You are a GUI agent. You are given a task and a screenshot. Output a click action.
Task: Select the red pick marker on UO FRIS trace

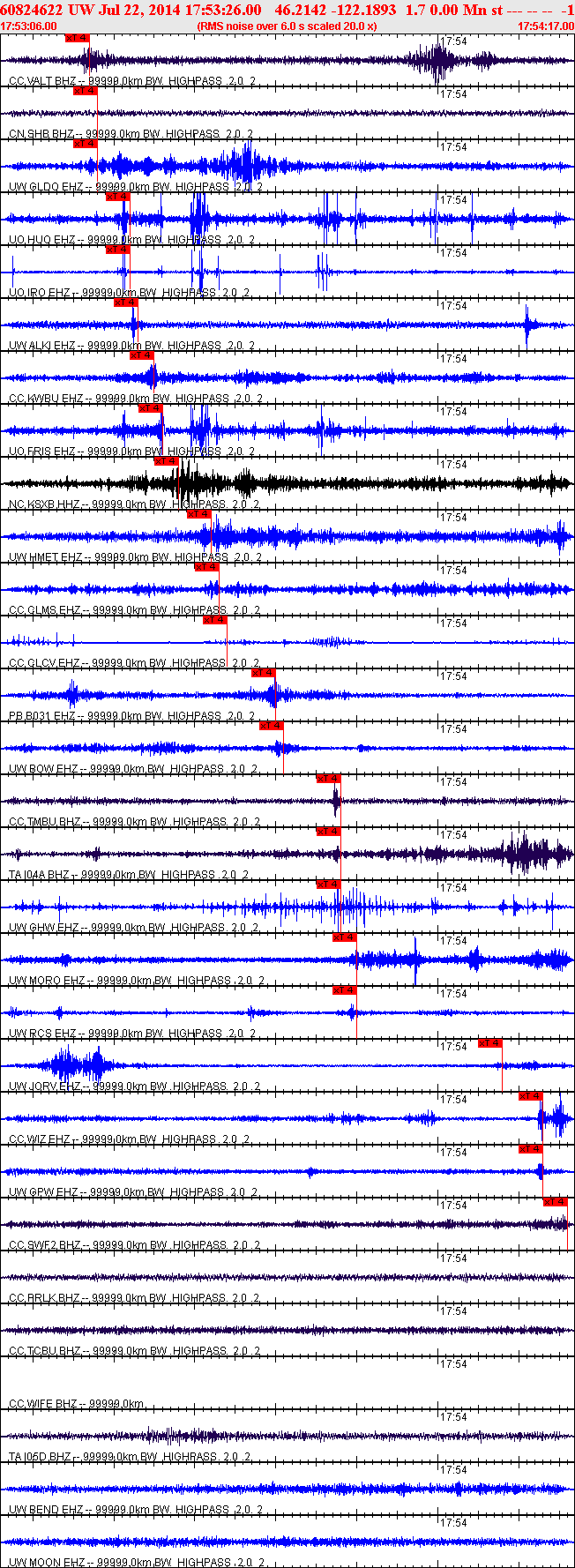(x=151, y=408)
